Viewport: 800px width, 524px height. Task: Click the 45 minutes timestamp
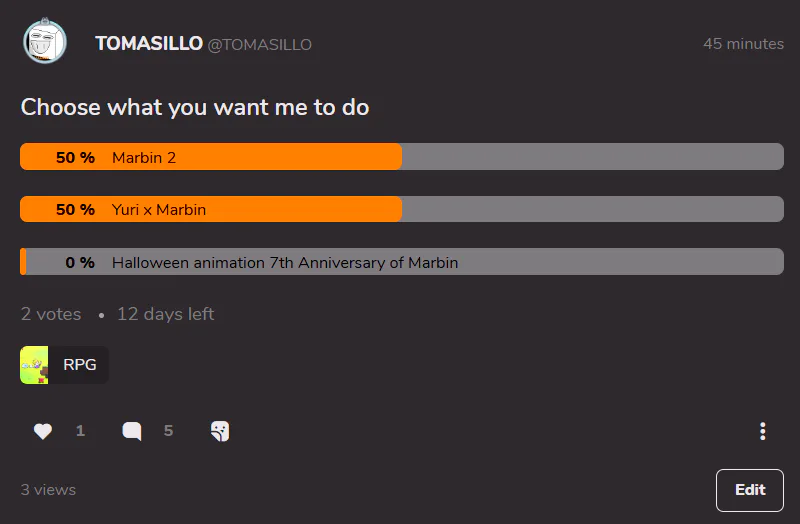[743, 44]
